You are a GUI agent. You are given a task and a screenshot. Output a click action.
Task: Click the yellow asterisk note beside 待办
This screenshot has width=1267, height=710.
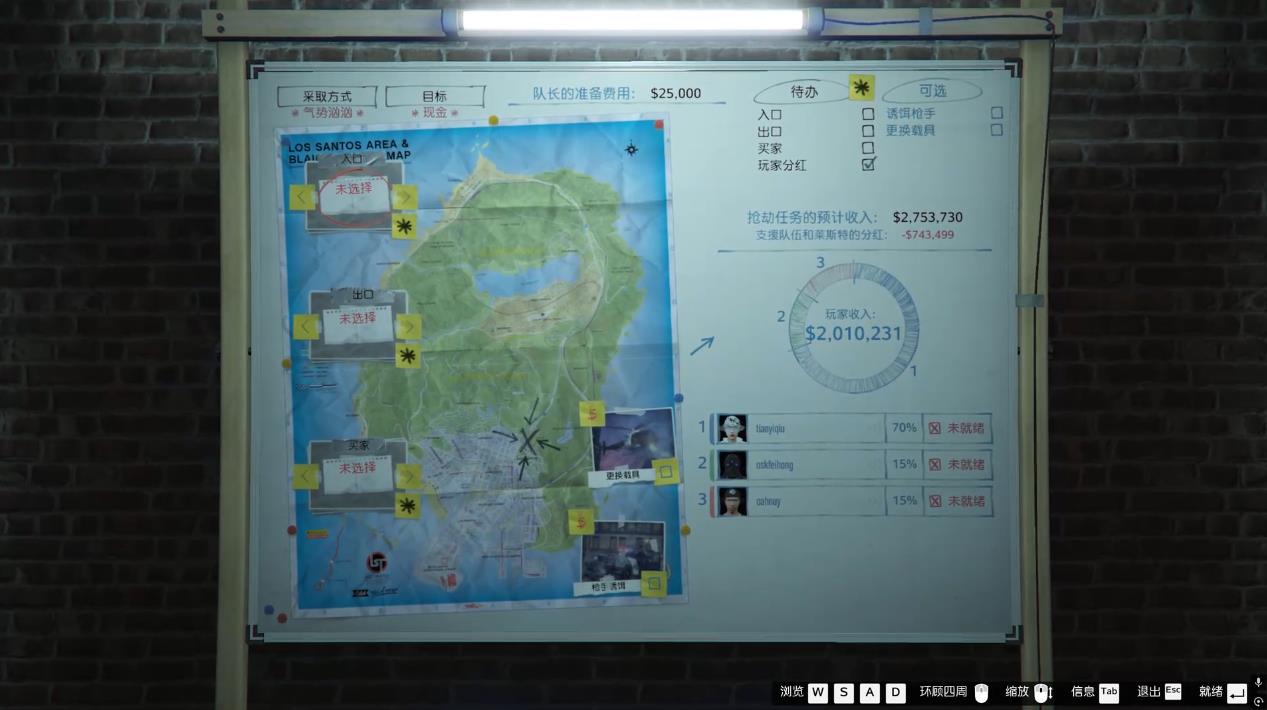tap(861, 88)
